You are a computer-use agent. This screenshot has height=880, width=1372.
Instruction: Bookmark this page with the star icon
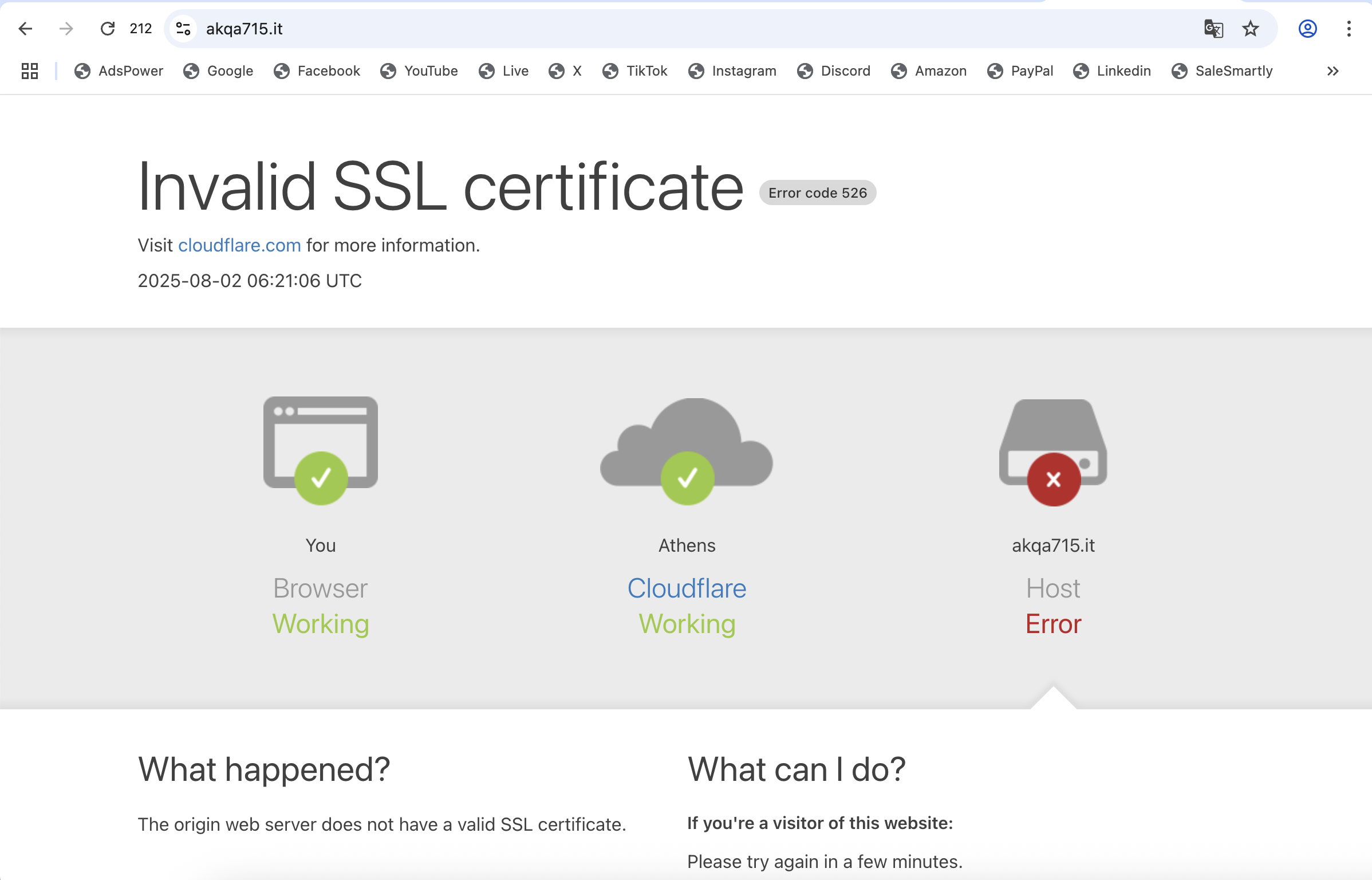click(1251, 29)
